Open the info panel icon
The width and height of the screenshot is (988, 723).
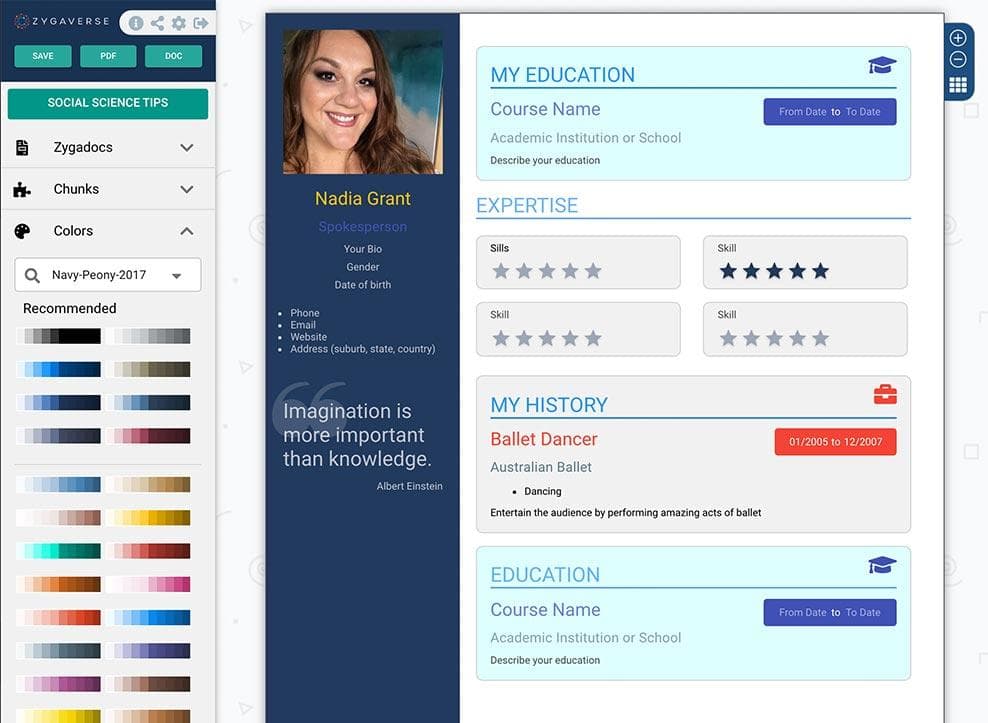point(136,23)
